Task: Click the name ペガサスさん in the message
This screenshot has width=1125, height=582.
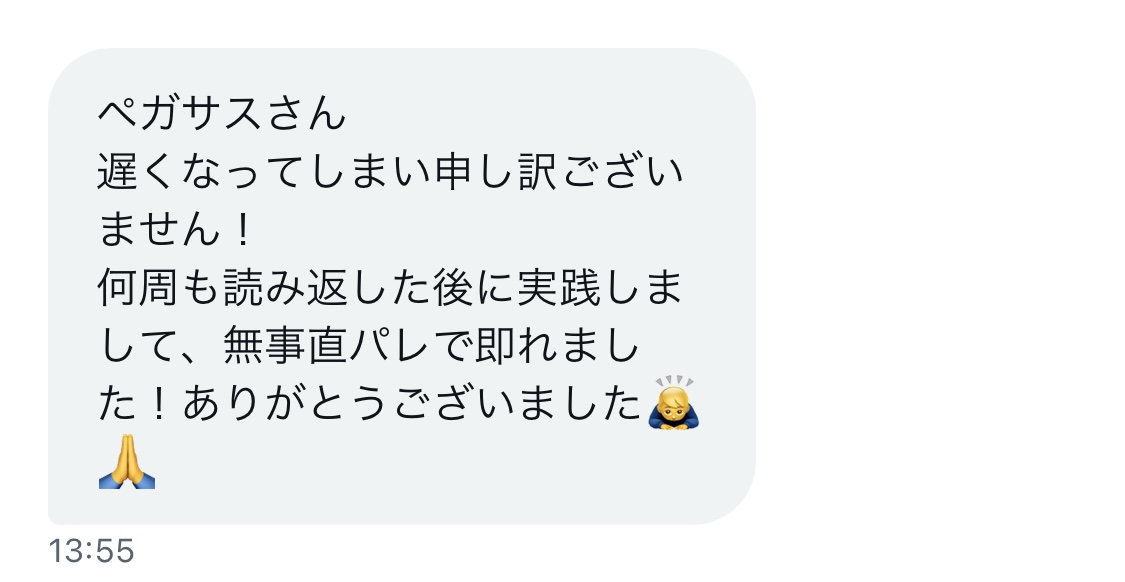Action: pyautogui.click(x=222, y=114)
